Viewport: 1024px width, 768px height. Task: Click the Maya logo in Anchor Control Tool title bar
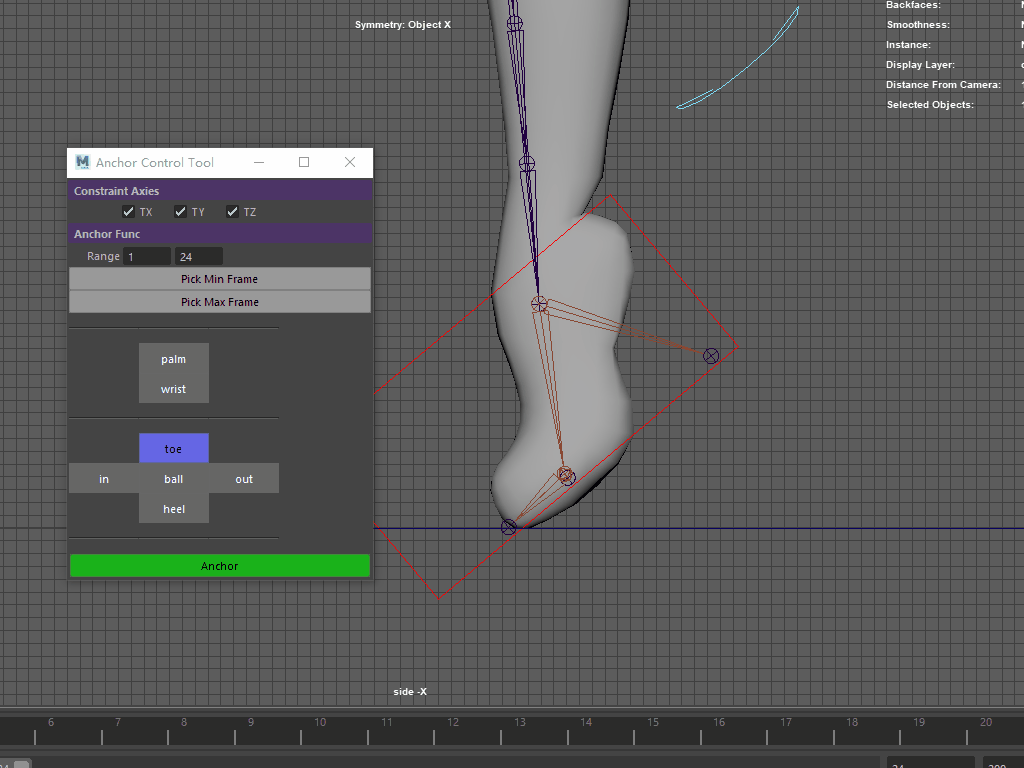(82, 162)
